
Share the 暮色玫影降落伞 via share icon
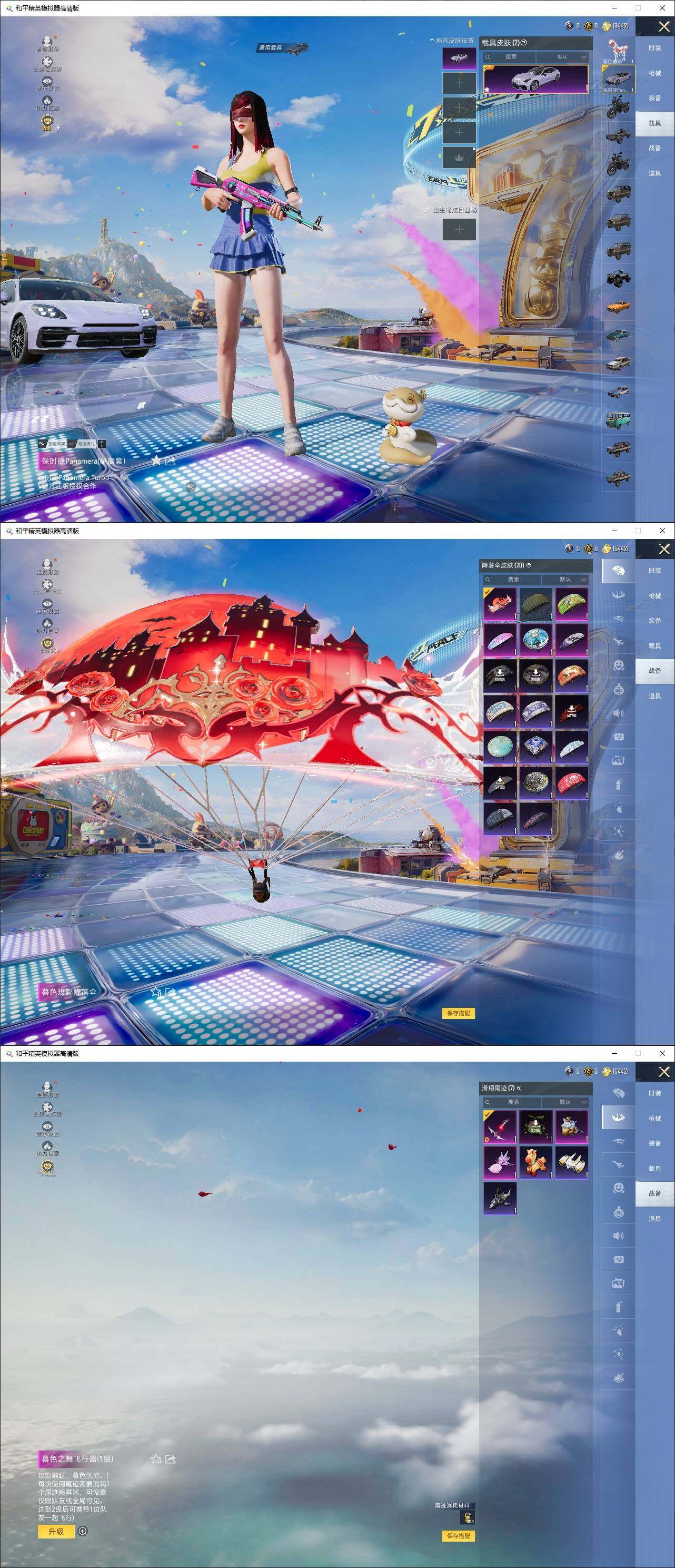coord(171,992)
